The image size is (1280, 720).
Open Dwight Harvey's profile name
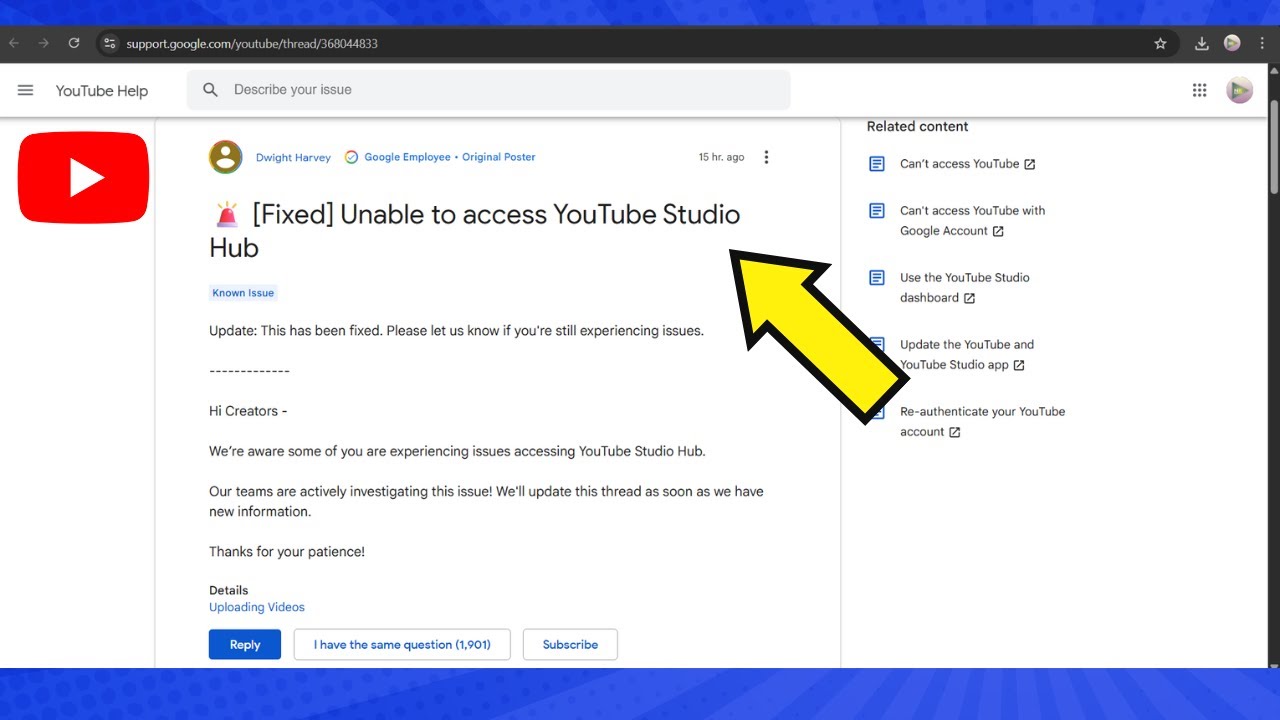pyautogui.click(x=293, y=157)
